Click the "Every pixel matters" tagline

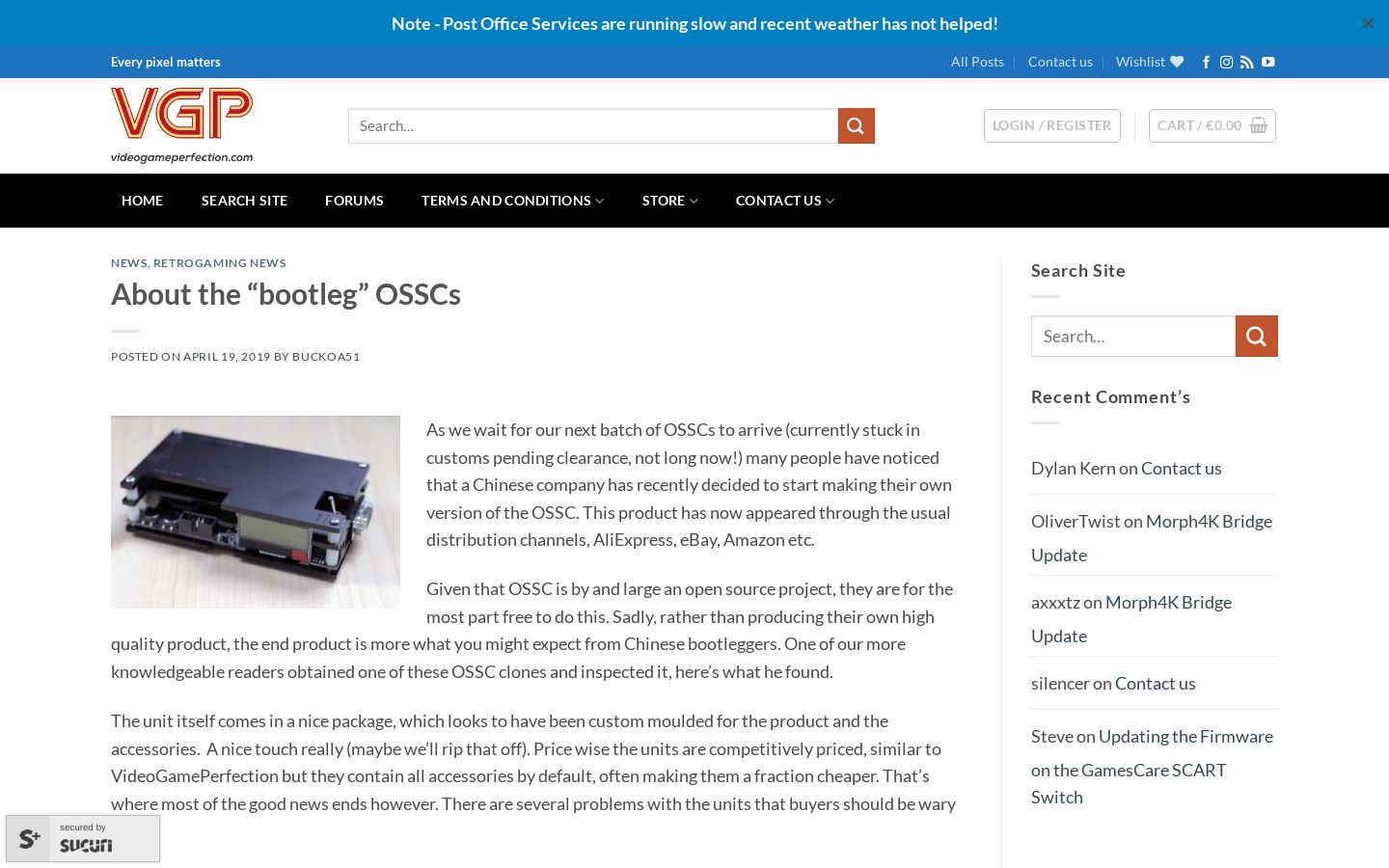tap(166, 62)
